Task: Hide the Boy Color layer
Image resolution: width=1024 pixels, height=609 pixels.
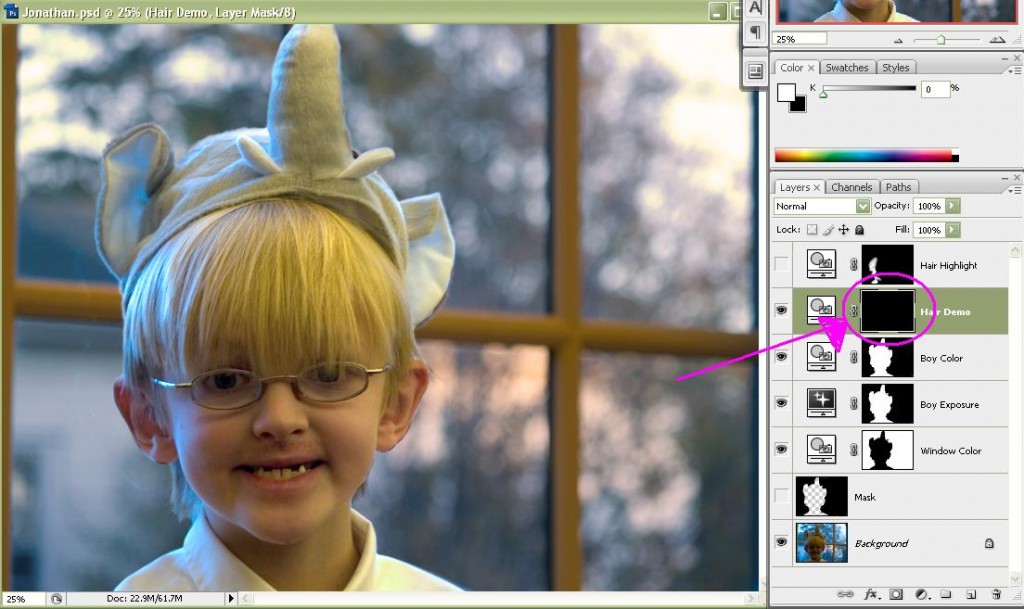Action: 781,357
